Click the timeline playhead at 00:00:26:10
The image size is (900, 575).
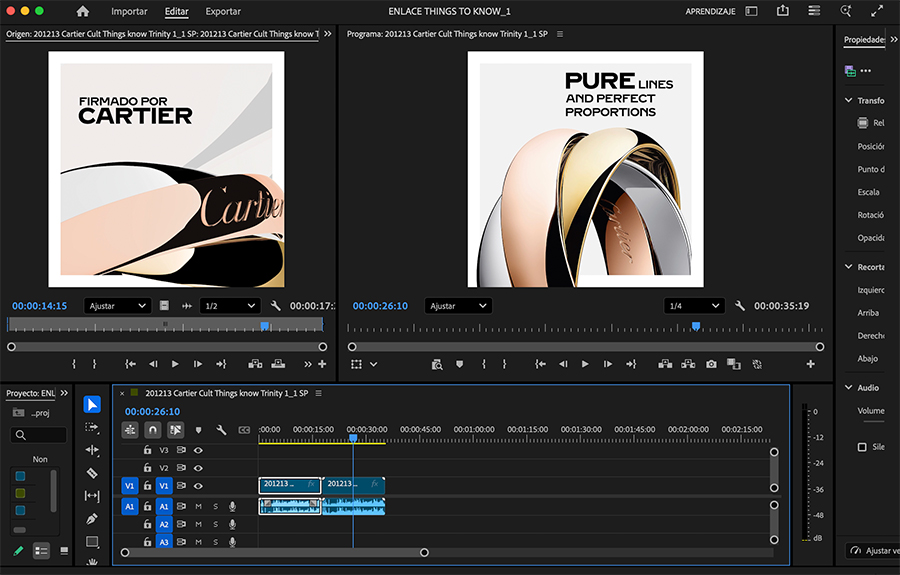[353, 438]
